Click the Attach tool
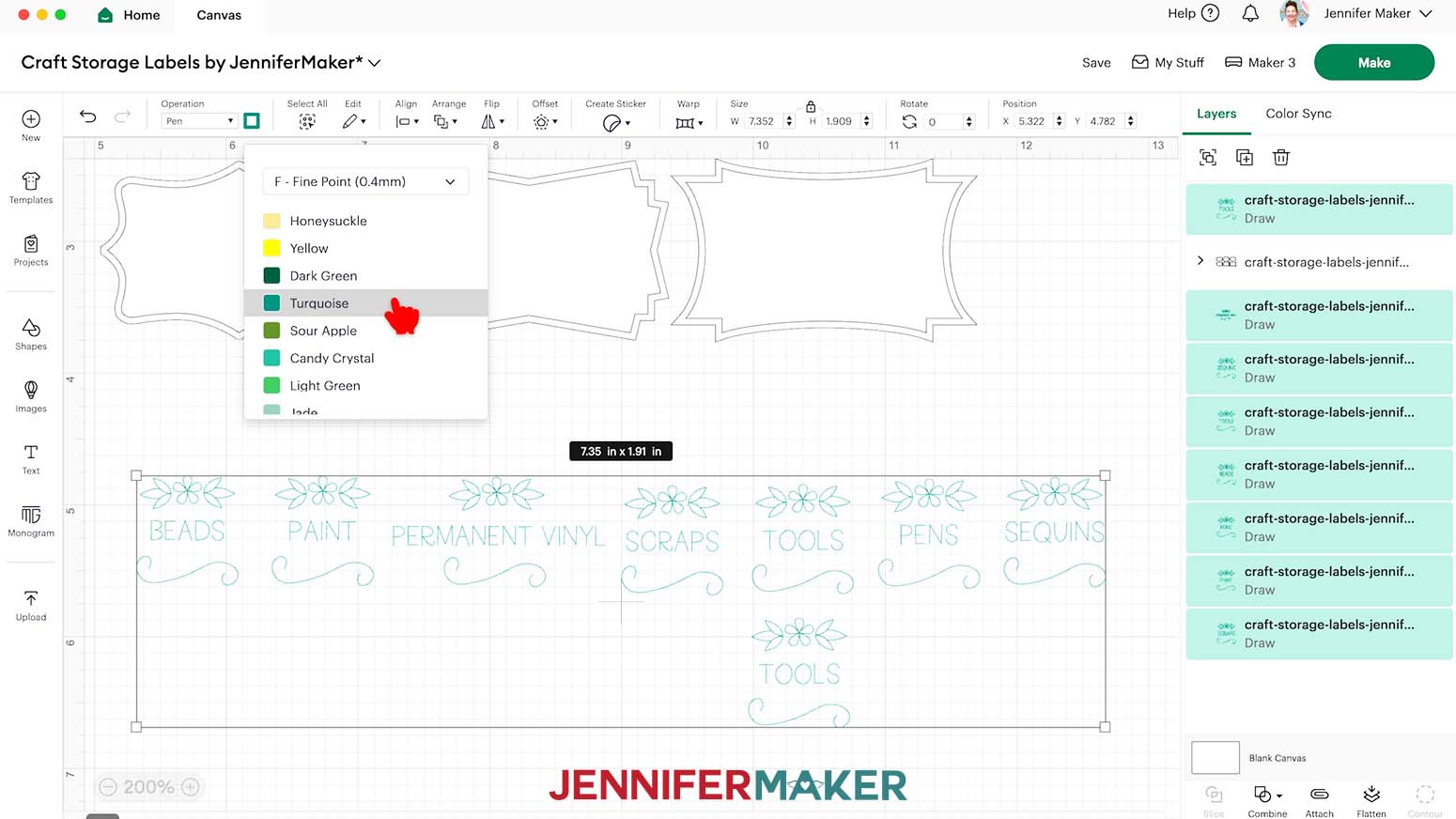 pos(1320,801)
